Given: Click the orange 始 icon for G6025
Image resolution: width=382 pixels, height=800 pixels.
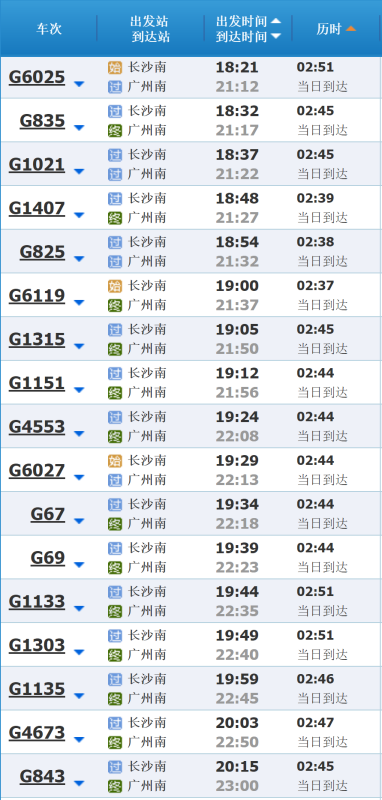Looking at the screenshot, I should [x=115, y=68].
